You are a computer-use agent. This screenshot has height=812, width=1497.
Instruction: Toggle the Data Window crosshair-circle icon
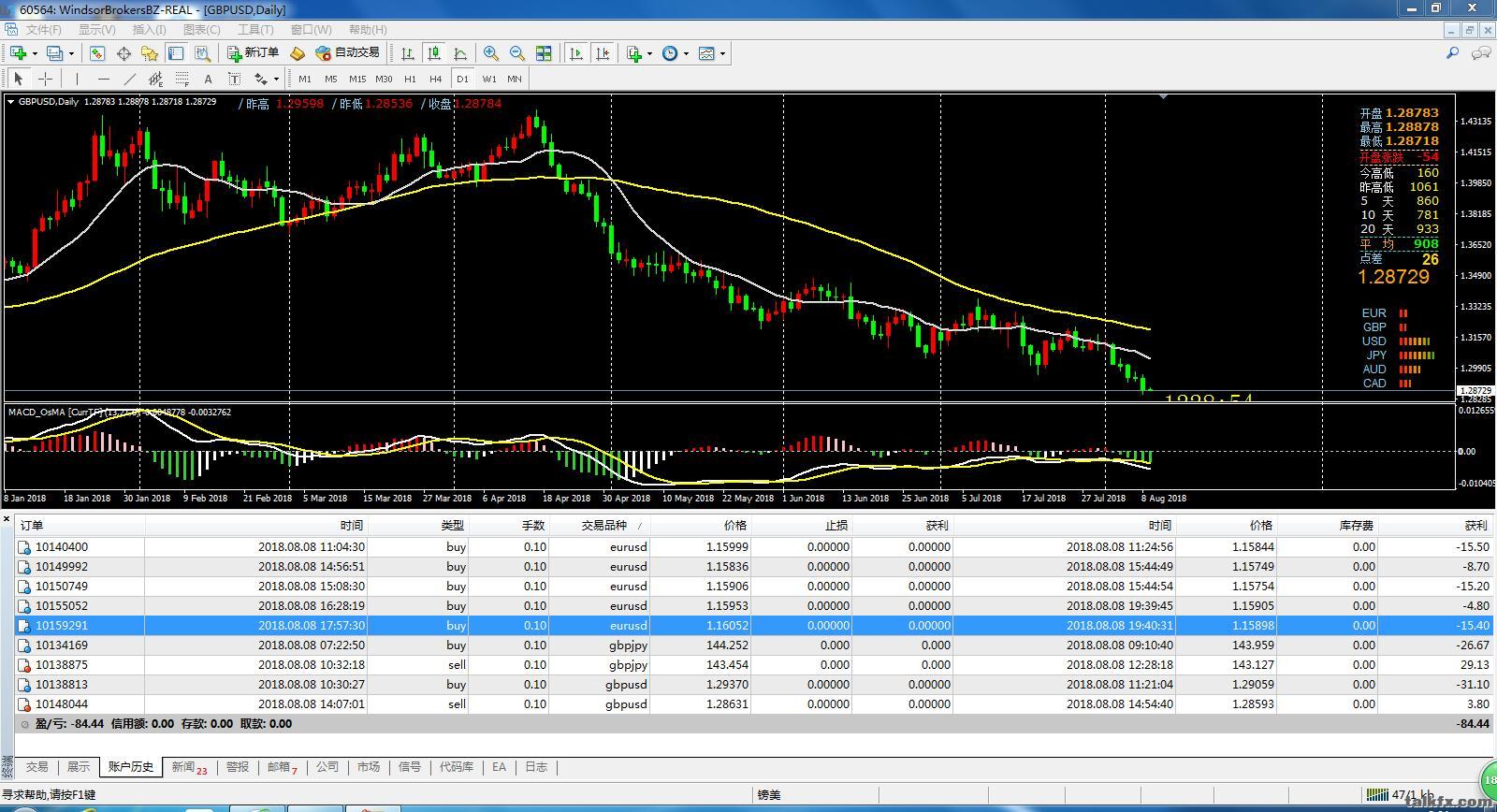click(124, 53)
